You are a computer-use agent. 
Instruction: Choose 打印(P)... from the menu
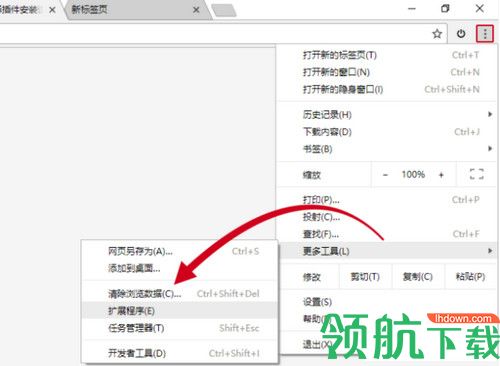[387, 200]
